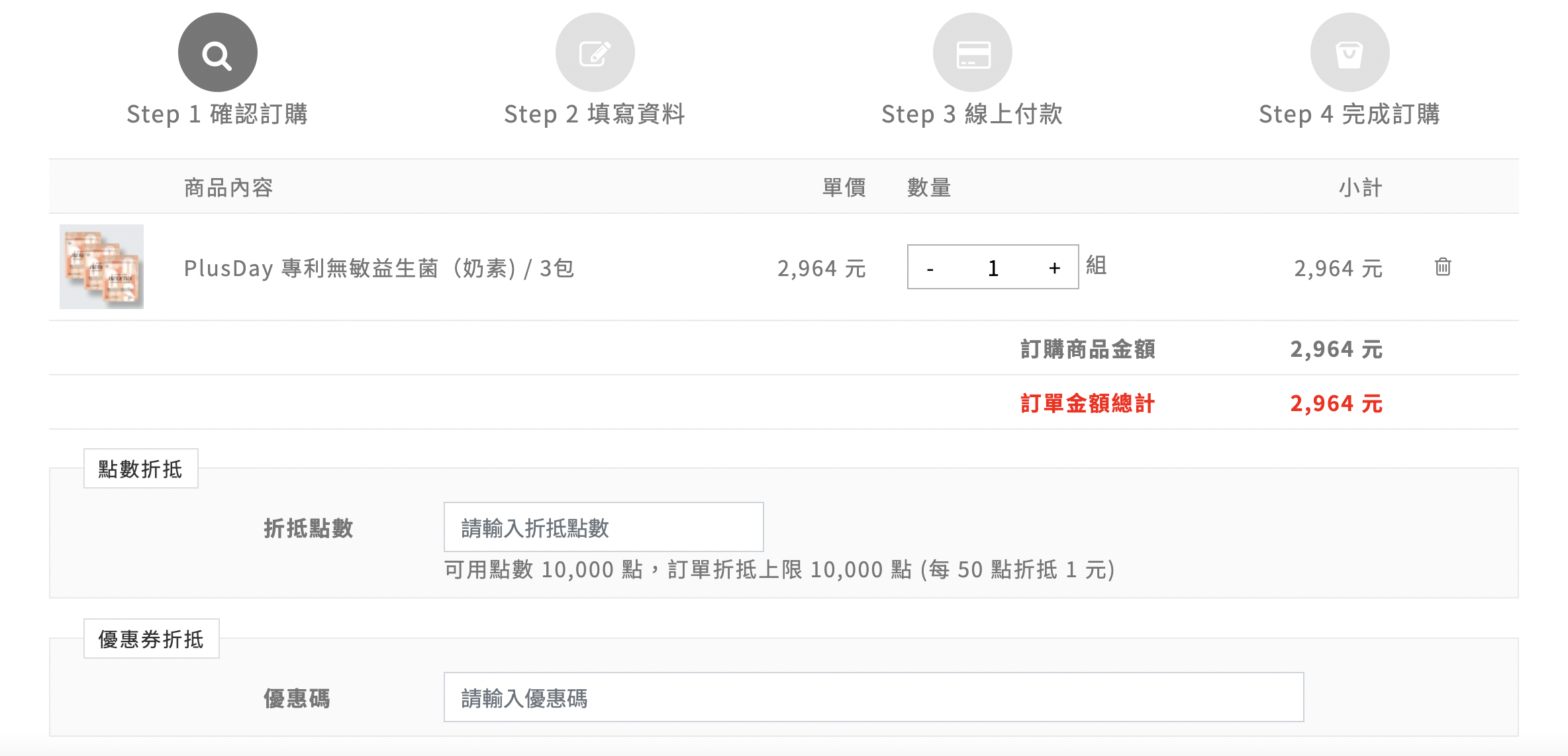Click the Step 2 edit pencil icon
This screenshot has height=756, width=1568.
point(595,52)
